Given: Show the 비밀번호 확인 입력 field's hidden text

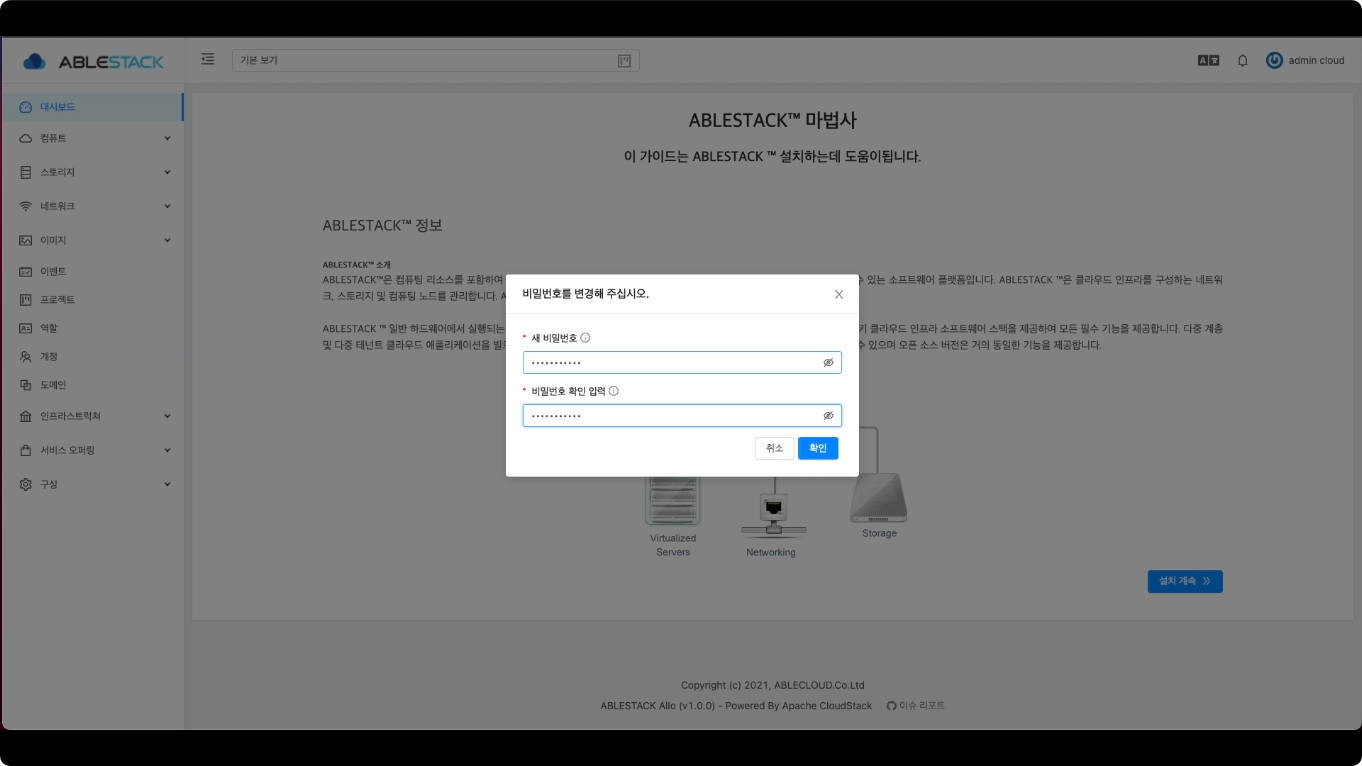Looking at the screenshot, I should [x=828, y=415].
